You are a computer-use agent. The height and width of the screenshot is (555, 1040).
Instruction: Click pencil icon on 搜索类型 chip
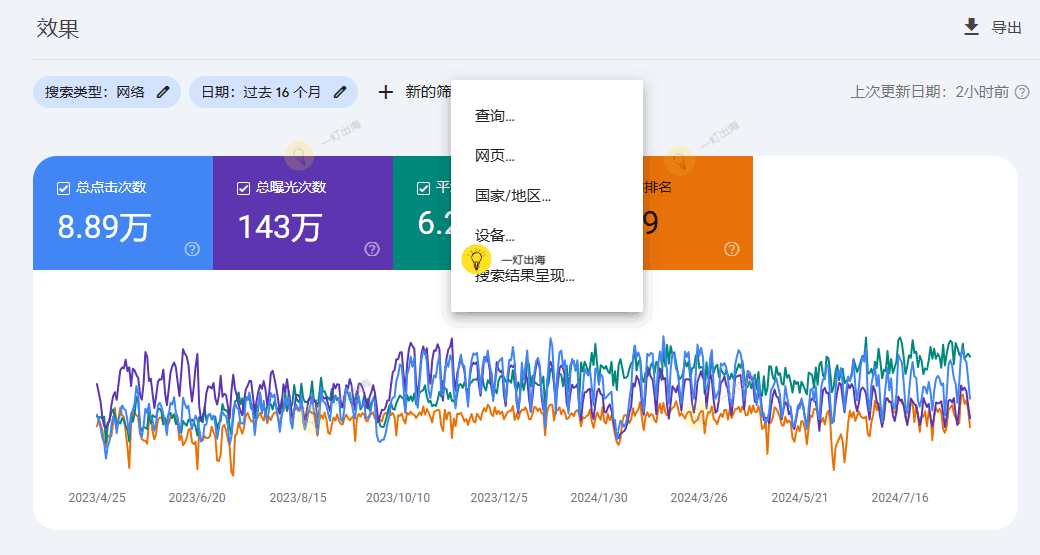pos(163,92)
